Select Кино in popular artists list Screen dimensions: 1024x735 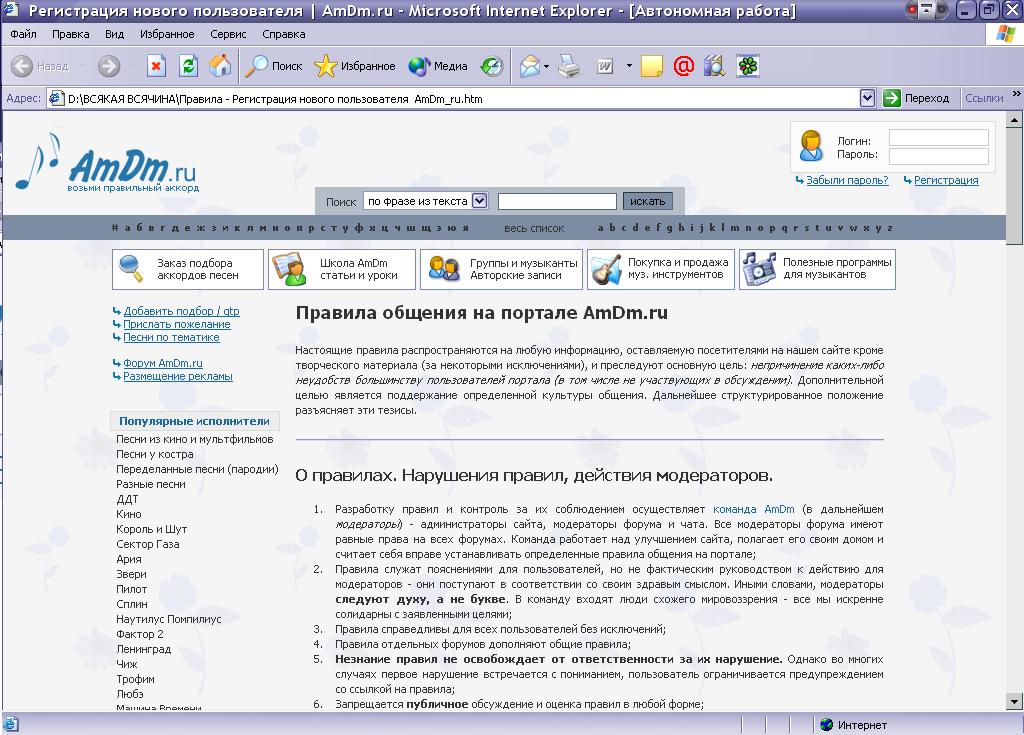point(129,514)
